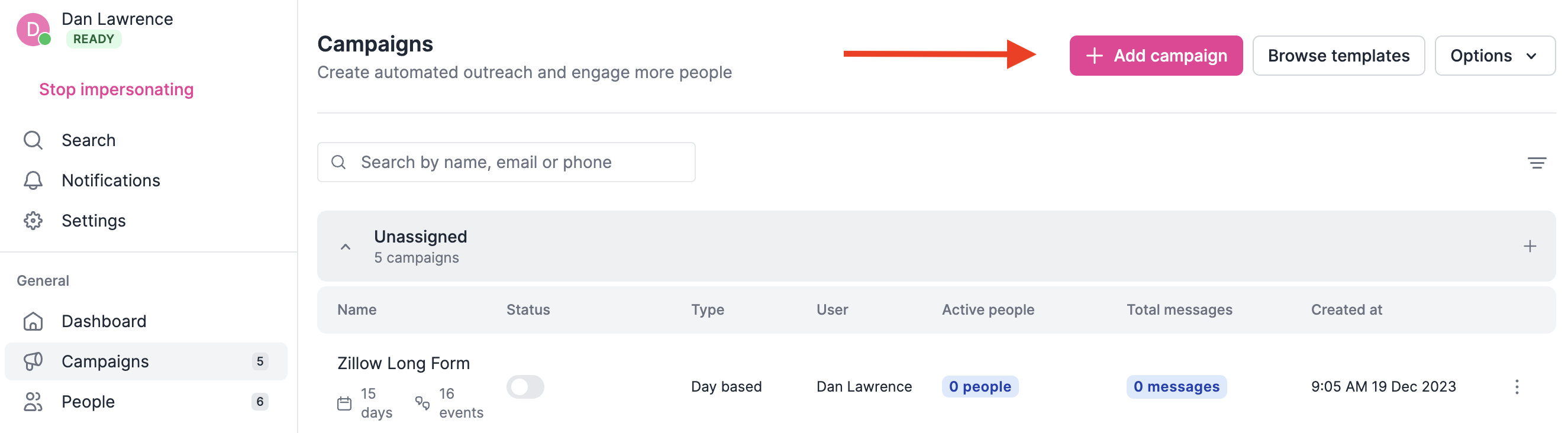
Task: Open Settings via the gear icon
Action: click(x=34, y=220)
